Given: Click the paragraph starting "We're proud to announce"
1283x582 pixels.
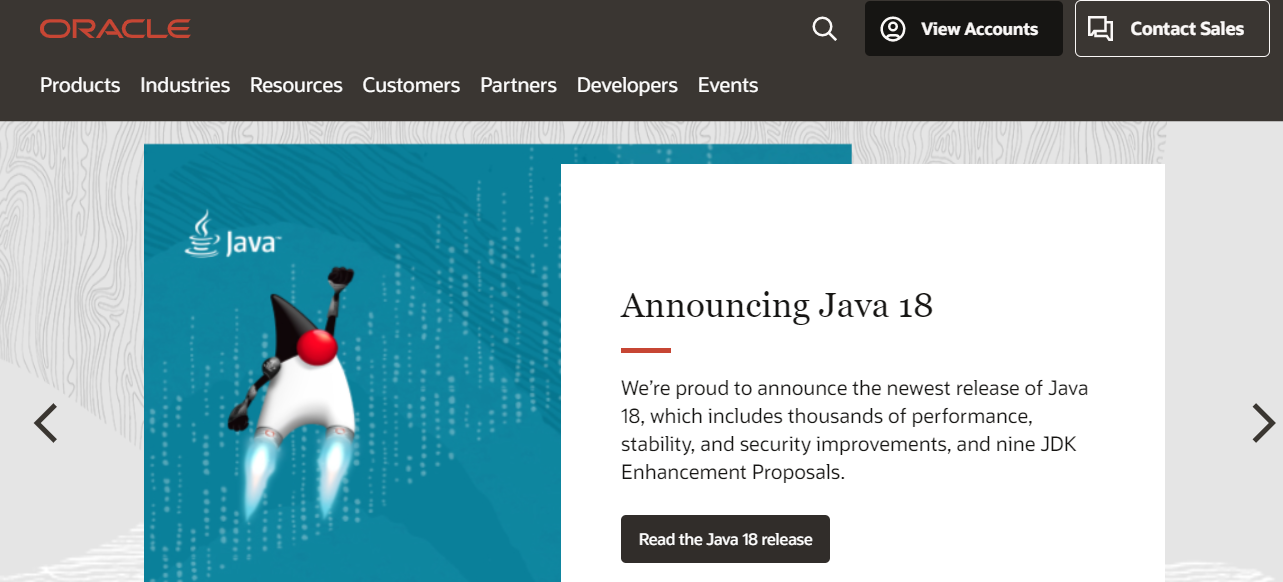Looking at the screenshot, I should tap(855, 430).
